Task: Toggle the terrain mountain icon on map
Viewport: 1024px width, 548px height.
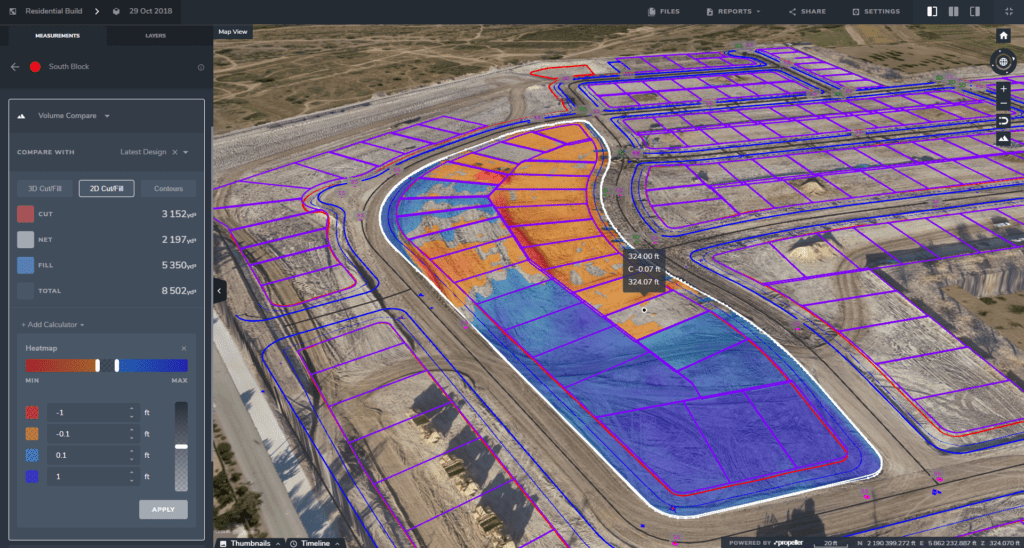Action: click(1003, 138)
